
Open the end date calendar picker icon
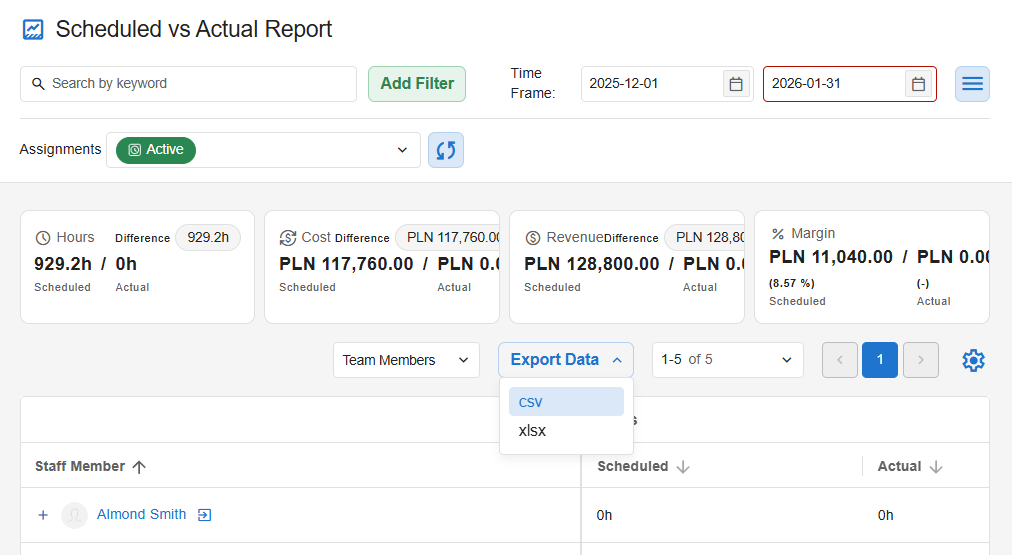pos(918,84)
